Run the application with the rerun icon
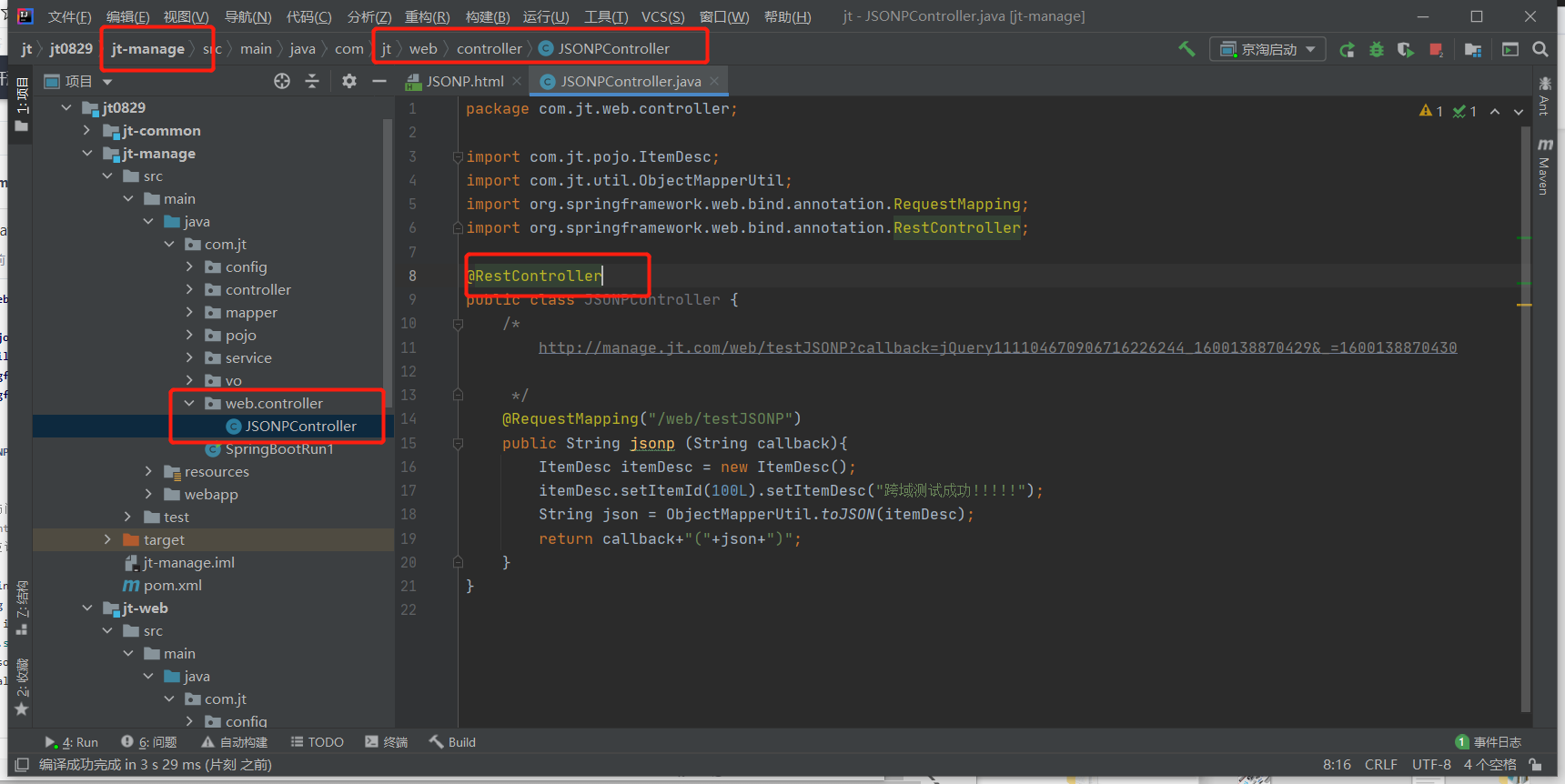1565x784 pixels. pos(1348,49)
